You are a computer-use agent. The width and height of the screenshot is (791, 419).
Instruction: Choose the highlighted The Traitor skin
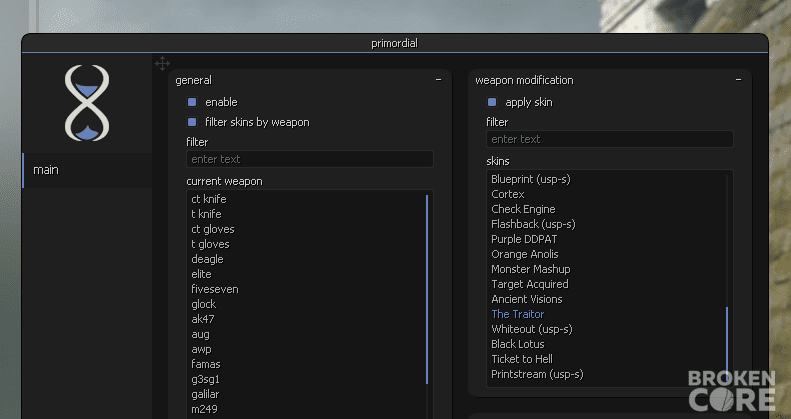[518, 314]
